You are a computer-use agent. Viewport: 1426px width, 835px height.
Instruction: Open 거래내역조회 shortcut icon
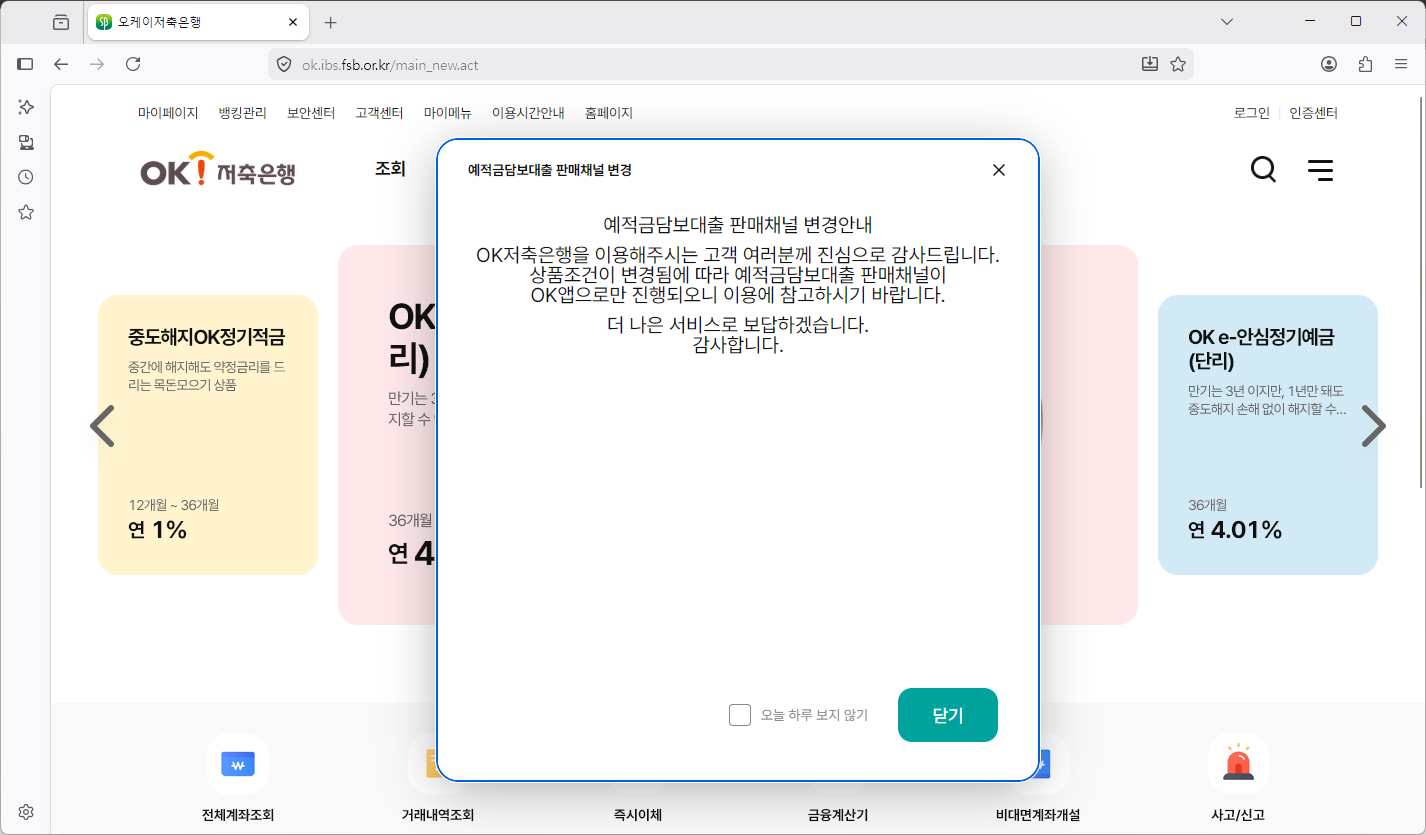coord(424,765)
